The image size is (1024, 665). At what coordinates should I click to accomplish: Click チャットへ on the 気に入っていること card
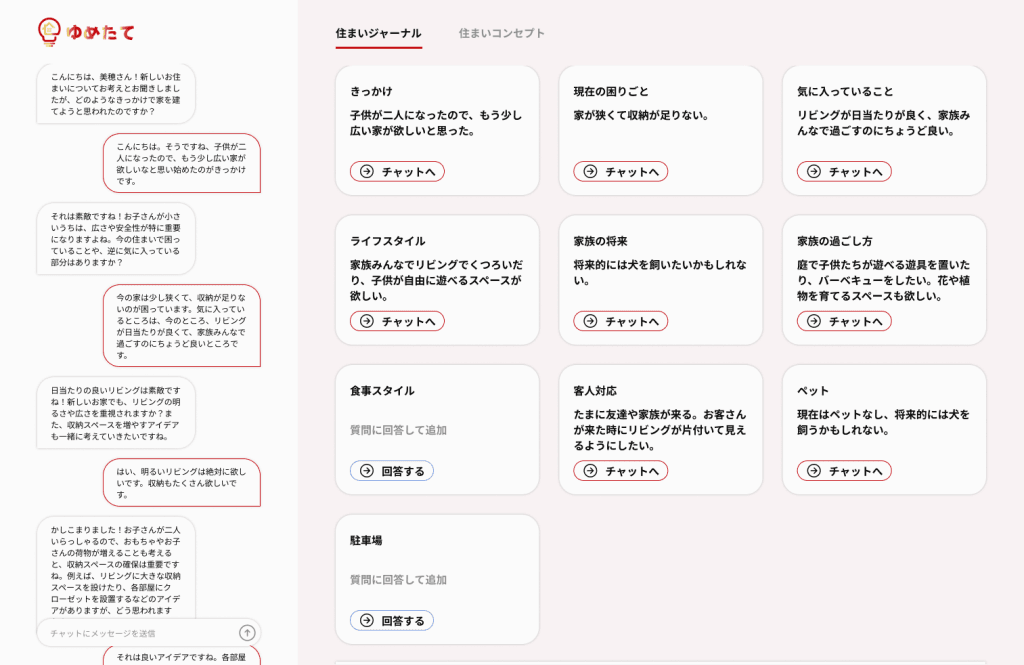(x=845, y=171)
